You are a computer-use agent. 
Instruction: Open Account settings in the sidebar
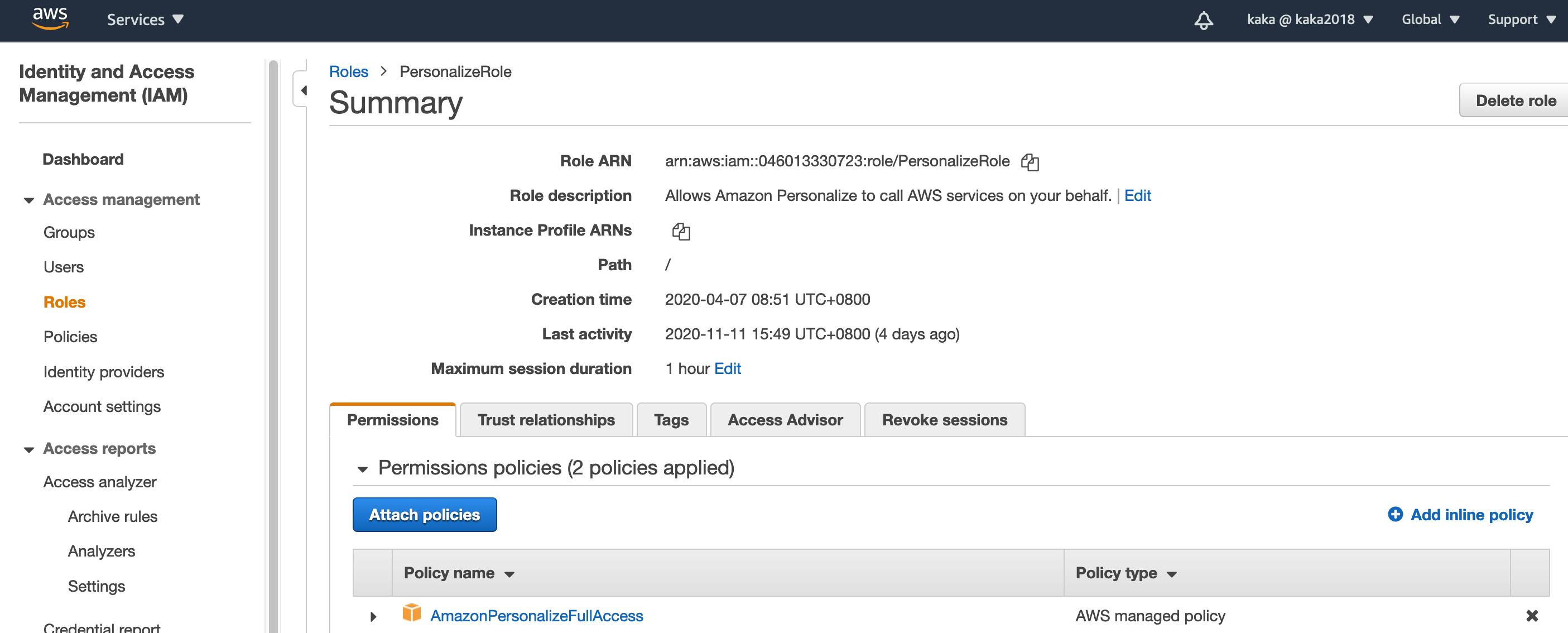click(x=102, y=406)
